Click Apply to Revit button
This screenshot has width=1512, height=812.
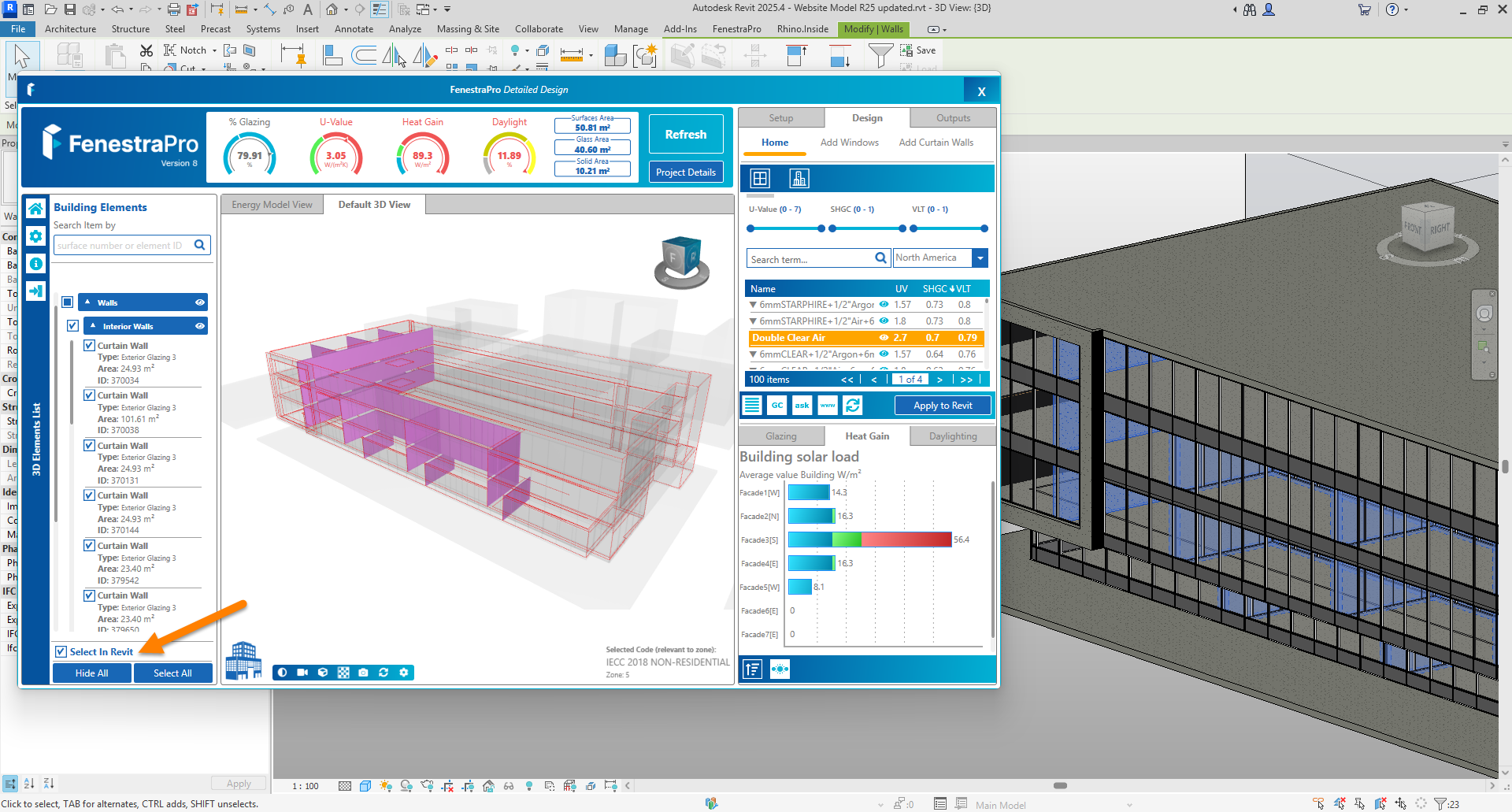coord(943,406)
